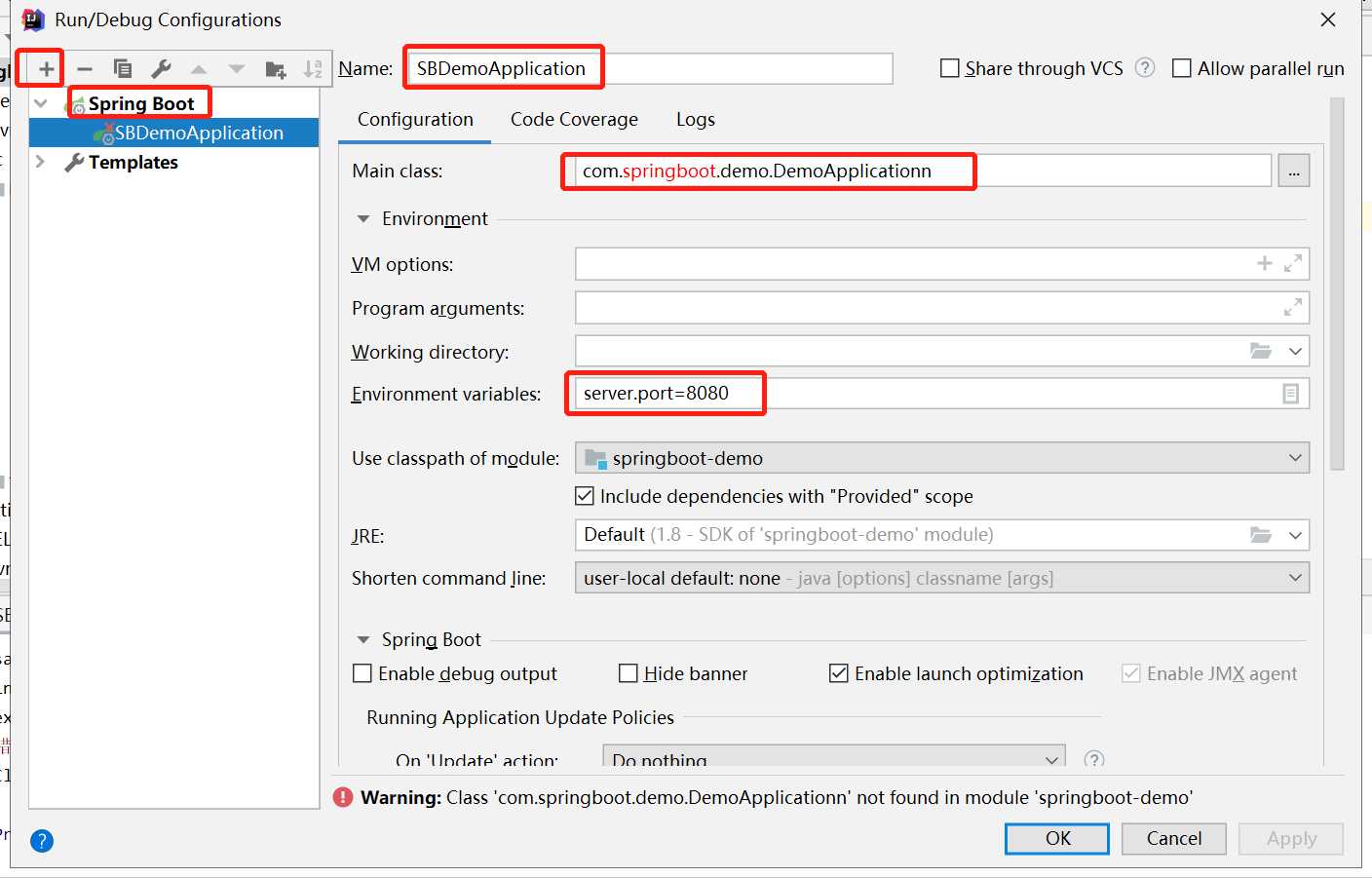
Task: Toggle Enable JMX agent checkbox
Action: pos(1131,673)
